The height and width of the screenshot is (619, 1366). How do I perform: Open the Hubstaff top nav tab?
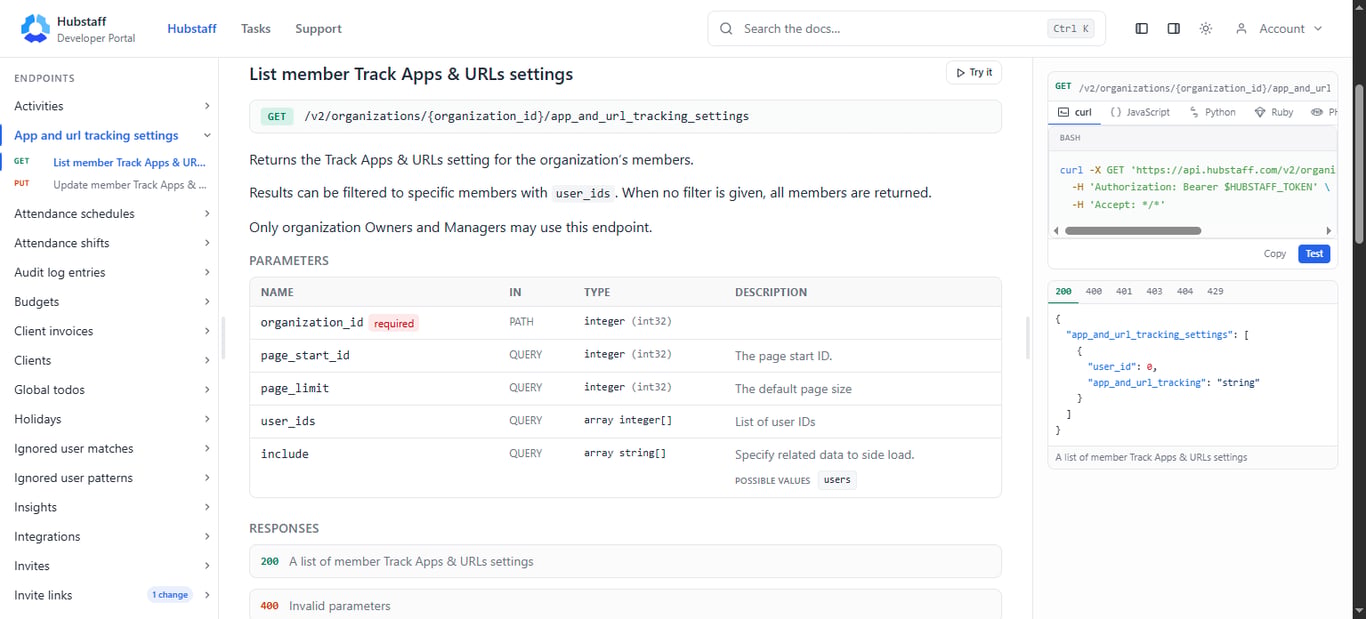192,29
